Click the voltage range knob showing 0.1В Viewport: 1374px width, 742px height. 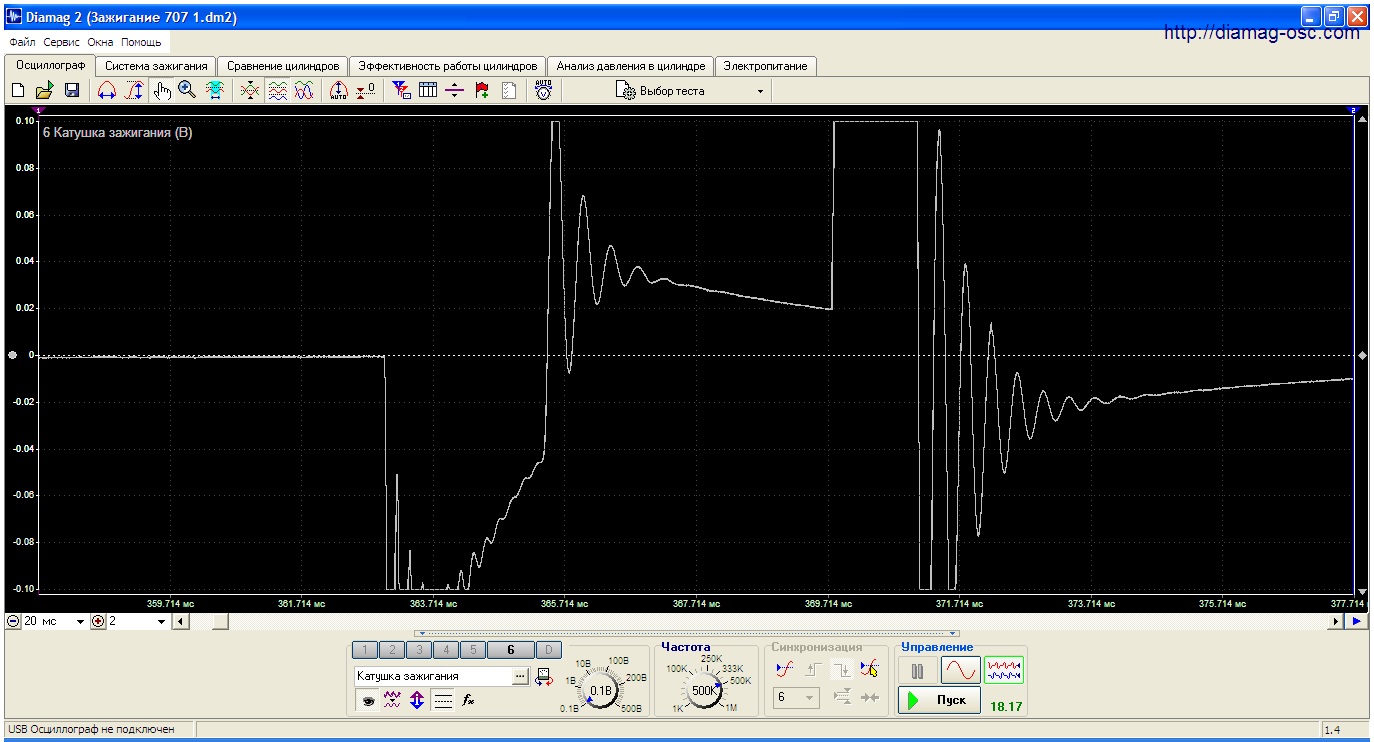[x=601, y=691]
